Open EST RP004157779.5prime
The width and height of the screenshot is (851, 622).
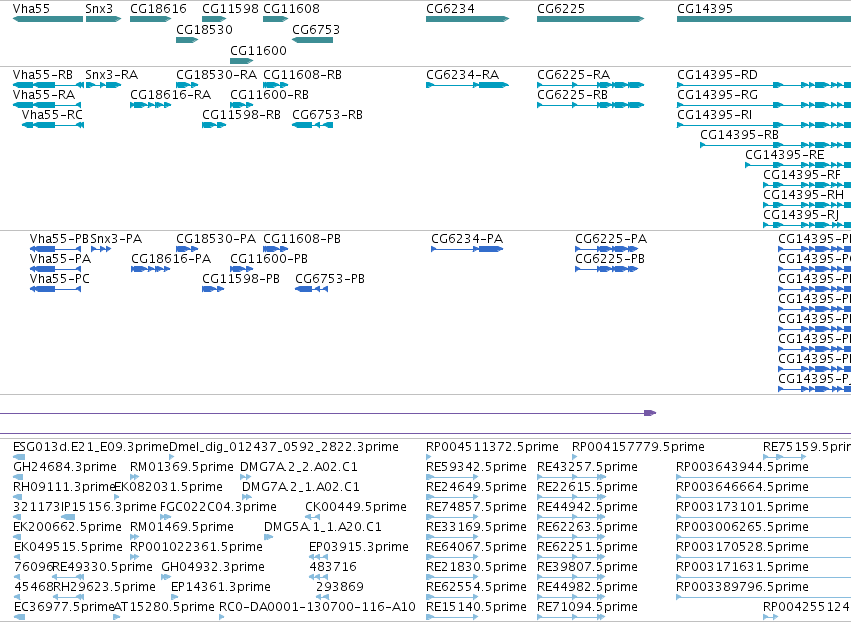575,458
